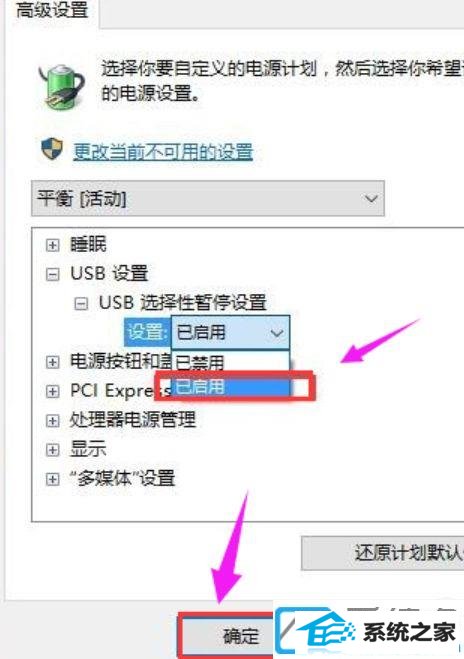Select the 处理器电源管理 tree item text

coord(133,420)
